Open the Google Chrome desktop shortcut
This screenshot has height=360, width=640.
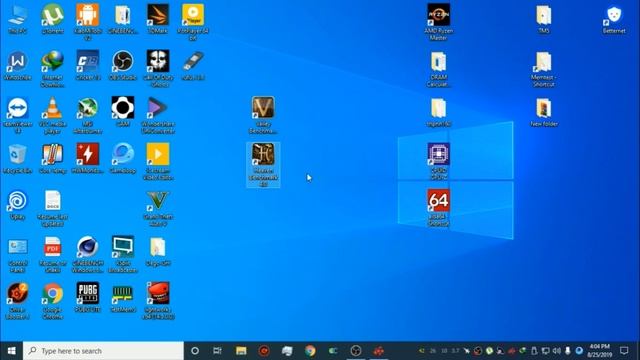point(53,302)
